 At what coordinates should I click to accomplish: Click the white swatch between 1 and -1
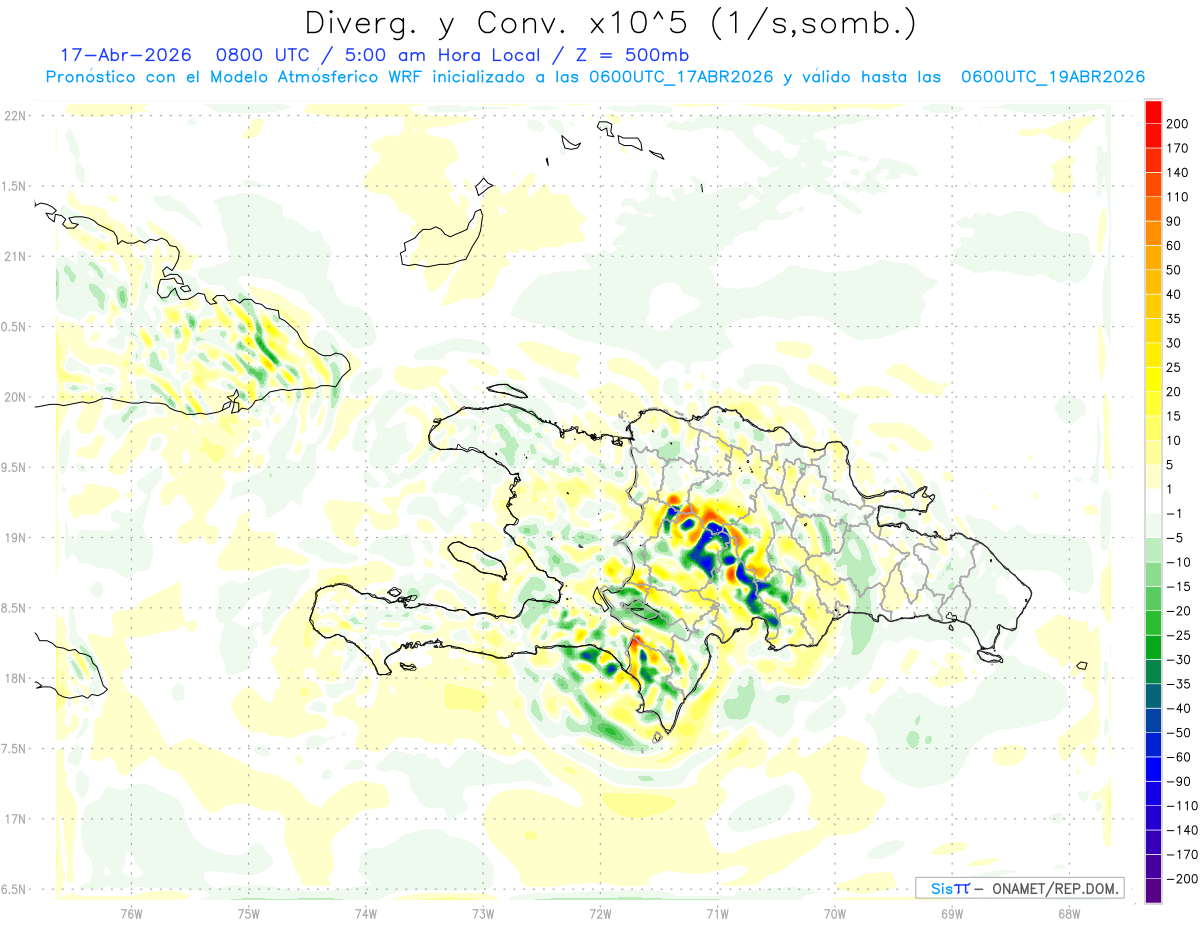pos(1153,501)
